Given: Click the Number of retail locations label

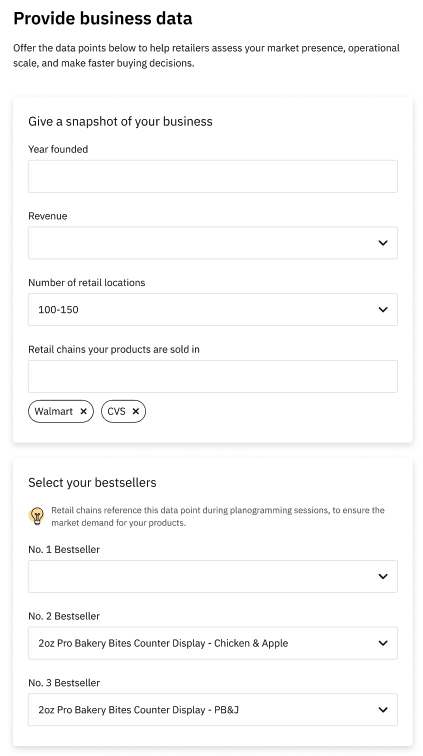Looking at the screenshot, I should pyautogui.click(x=86, y=283).
